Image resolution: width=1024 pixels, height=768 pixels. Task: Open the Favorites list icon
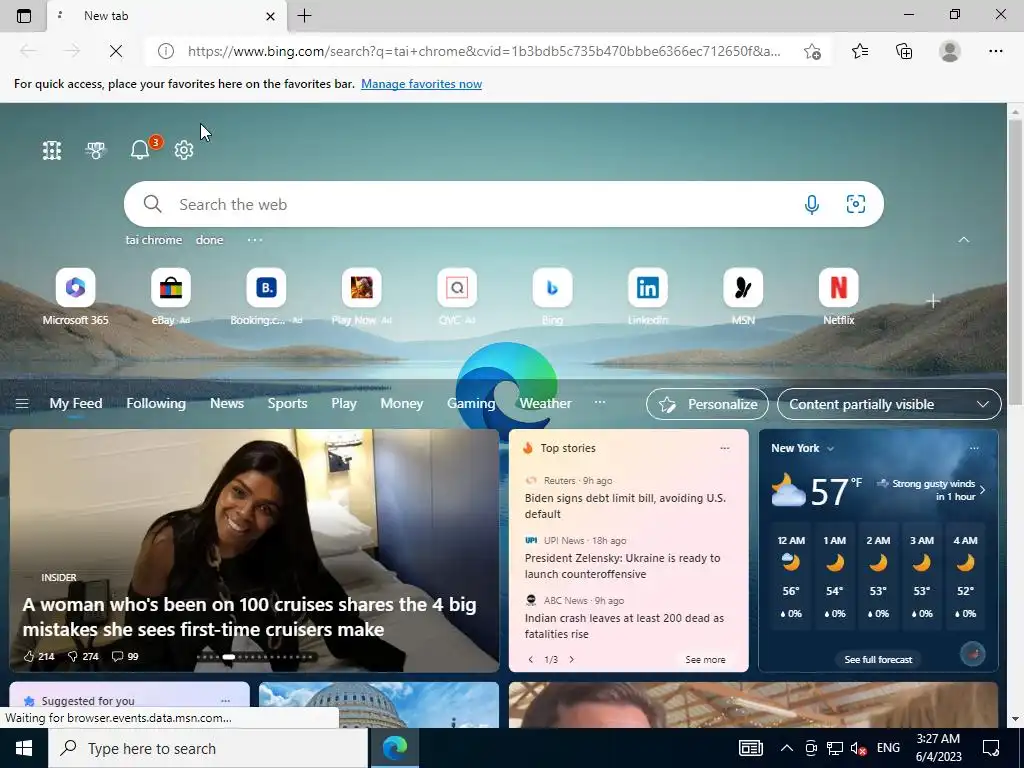tap(859, 51)
